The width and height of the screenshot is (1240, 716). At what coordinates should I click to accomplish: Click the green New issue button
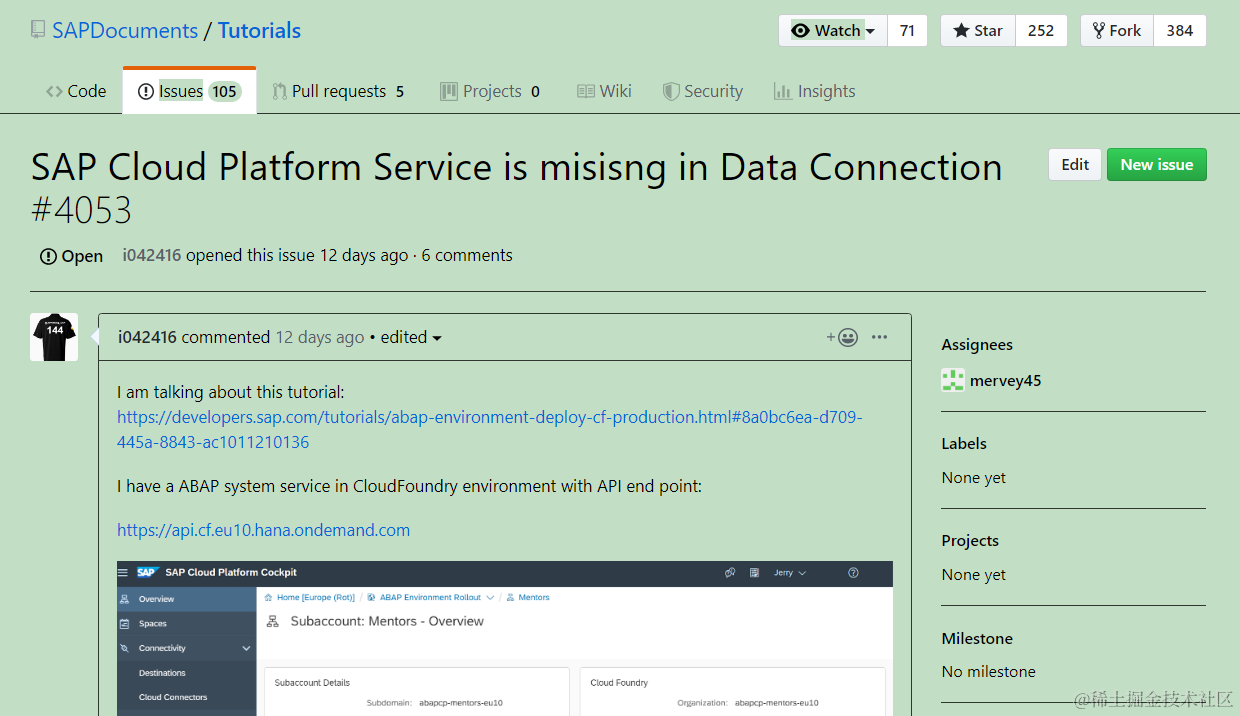(1156, 165)
